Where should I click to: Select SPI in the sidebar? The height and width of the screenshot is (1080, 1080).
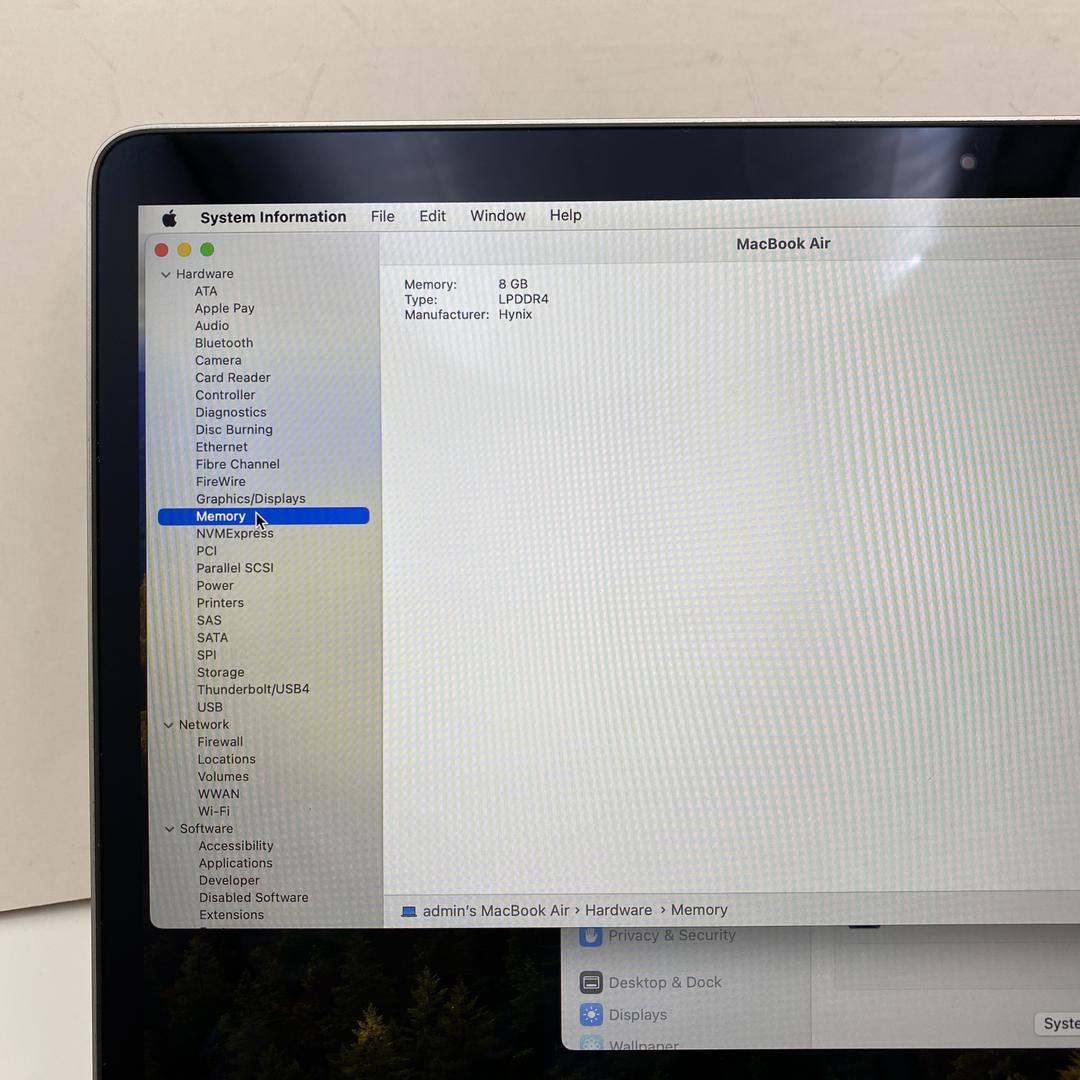click(206, 655)
